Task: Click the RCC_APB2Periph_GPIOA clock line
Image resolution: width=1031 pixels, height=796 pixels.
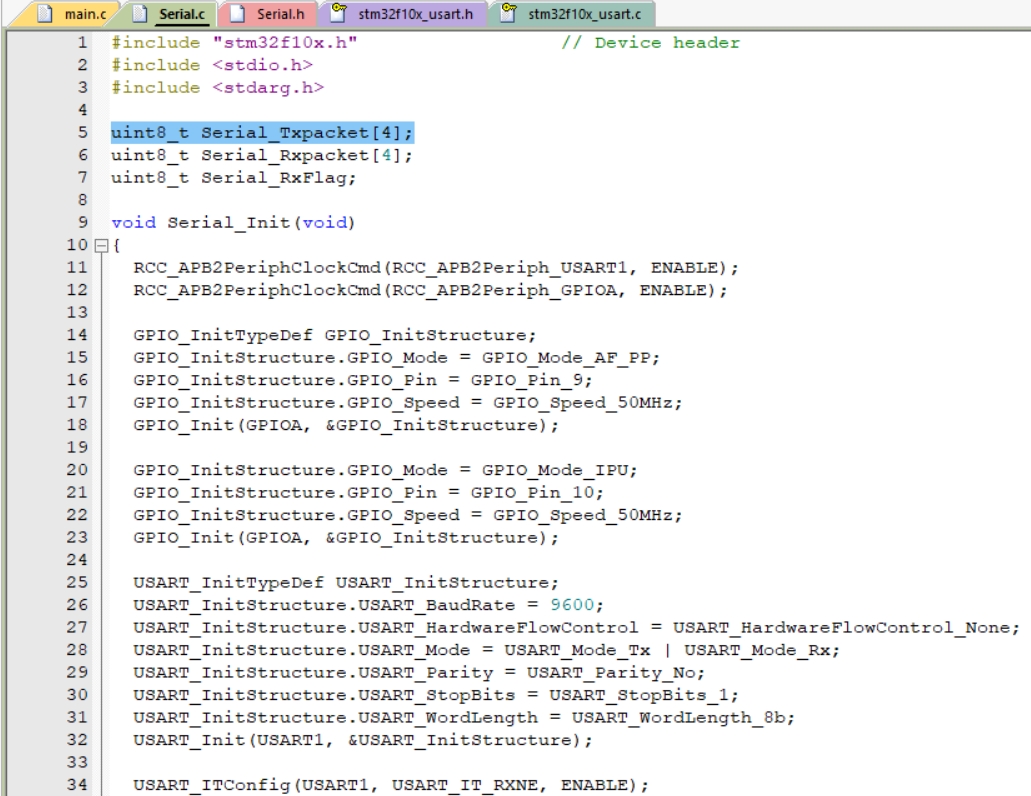Action: click(x=430, y=291)
